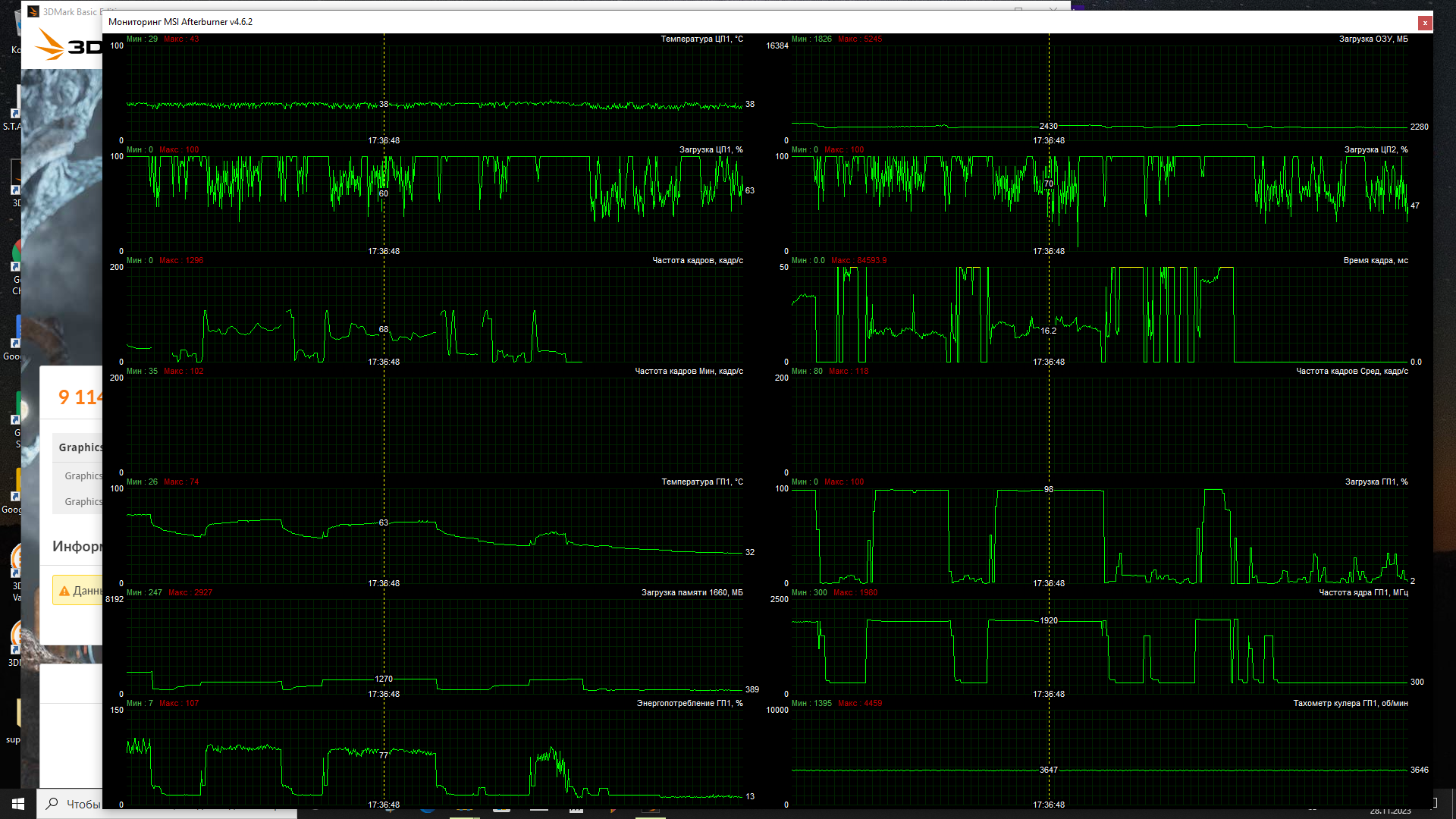Click the 1660 memory usage graph

pos(435,646)
